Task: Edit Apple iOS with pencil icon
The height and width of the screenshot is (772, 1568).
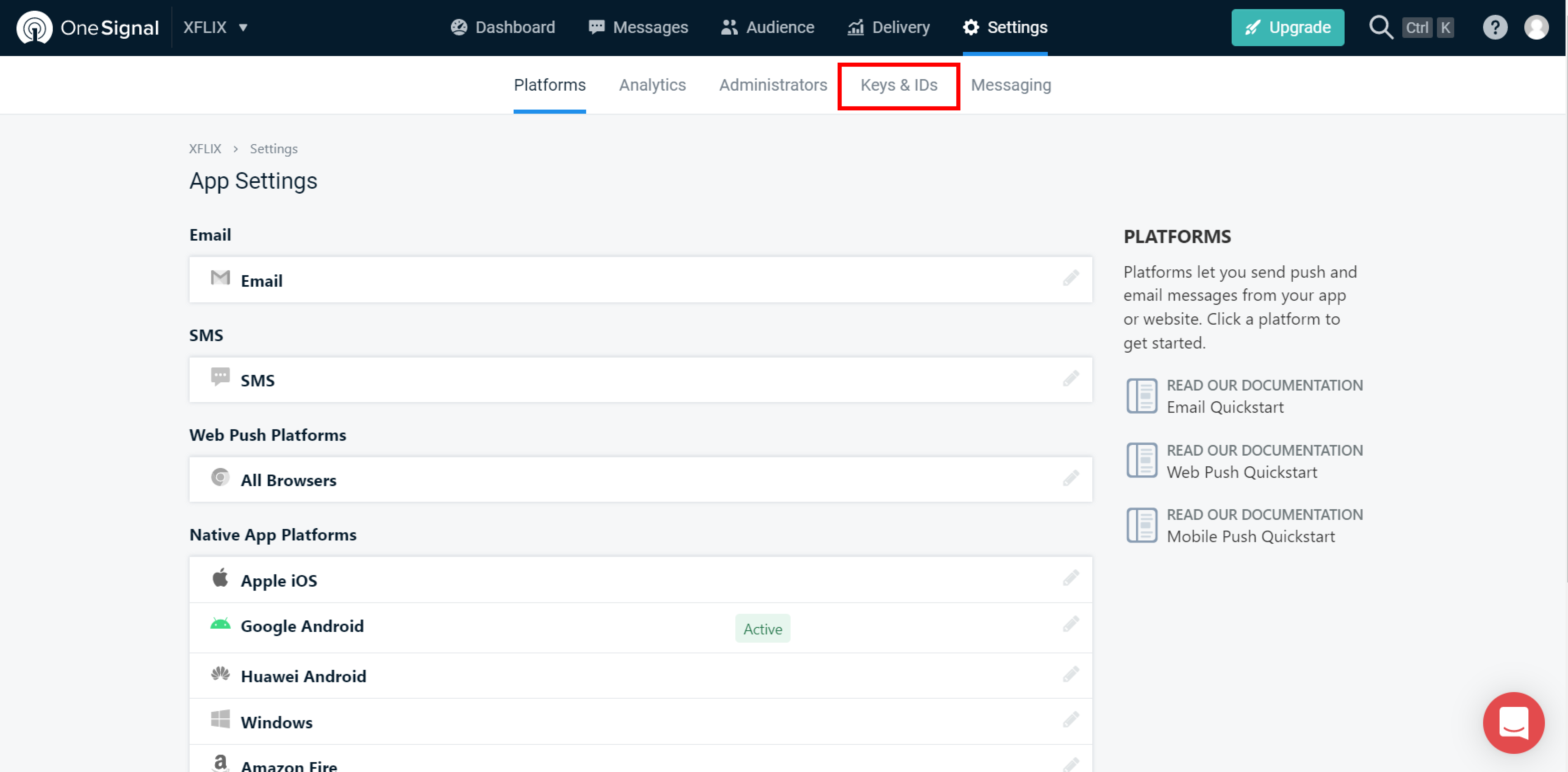Action: pyautogui.click(x=1071, y=578)
